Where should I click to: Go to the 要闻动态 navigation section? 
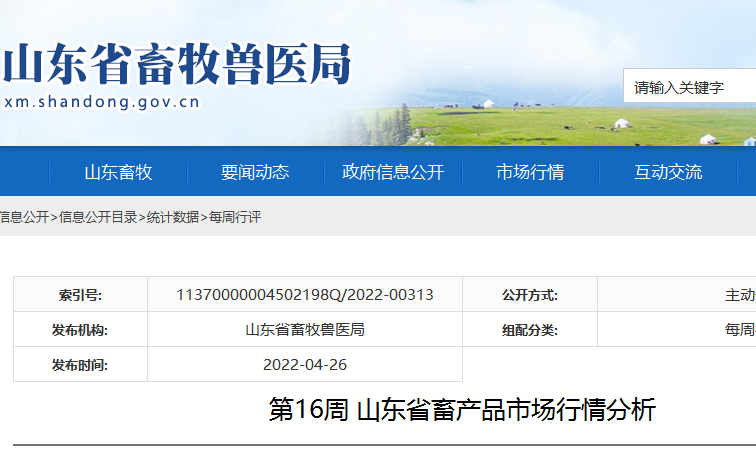(x=255, y=172)
